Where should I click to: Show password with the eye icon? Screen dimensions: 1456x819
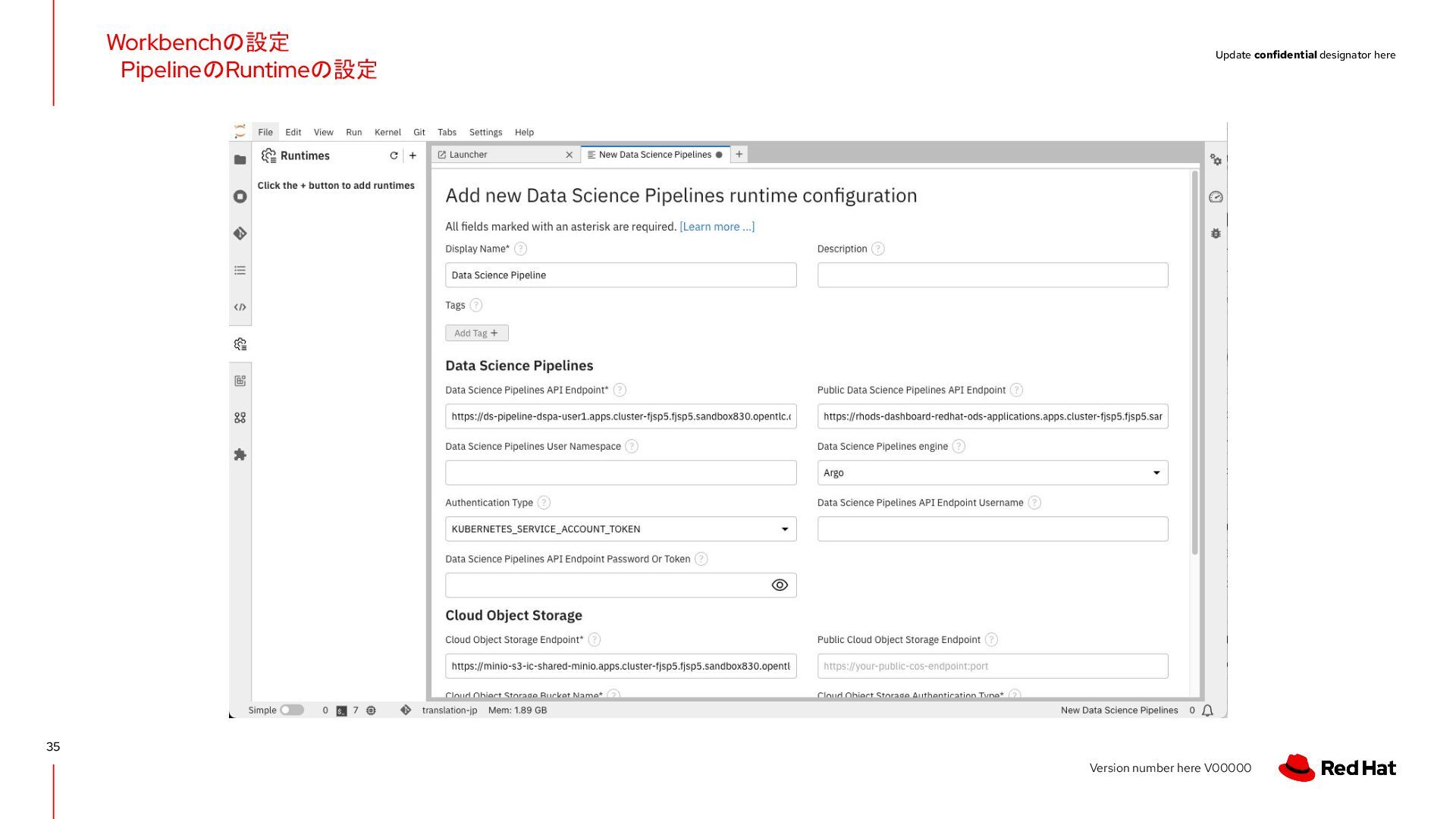(780, 585)
